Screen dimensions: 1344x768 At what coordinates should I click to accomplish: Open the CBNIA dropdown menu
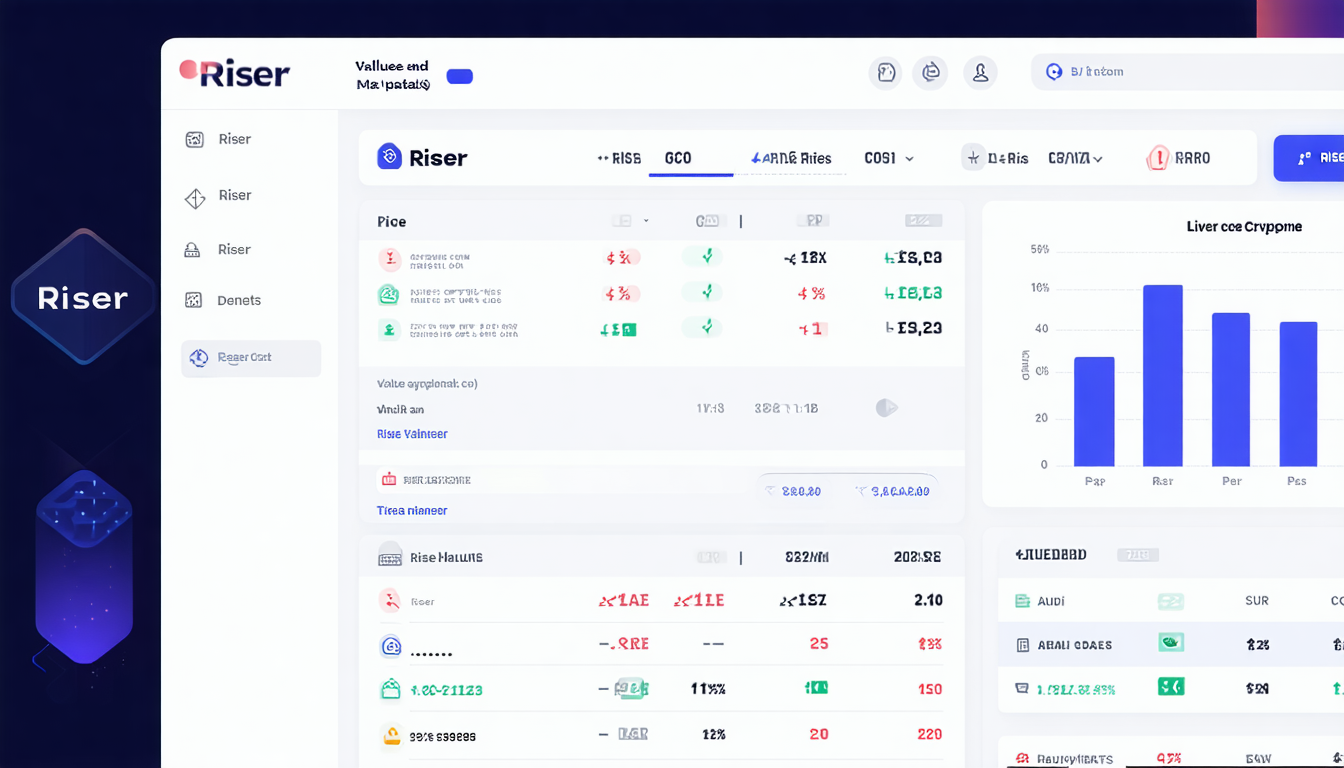pyautogui.click(x=1075, y=158)
